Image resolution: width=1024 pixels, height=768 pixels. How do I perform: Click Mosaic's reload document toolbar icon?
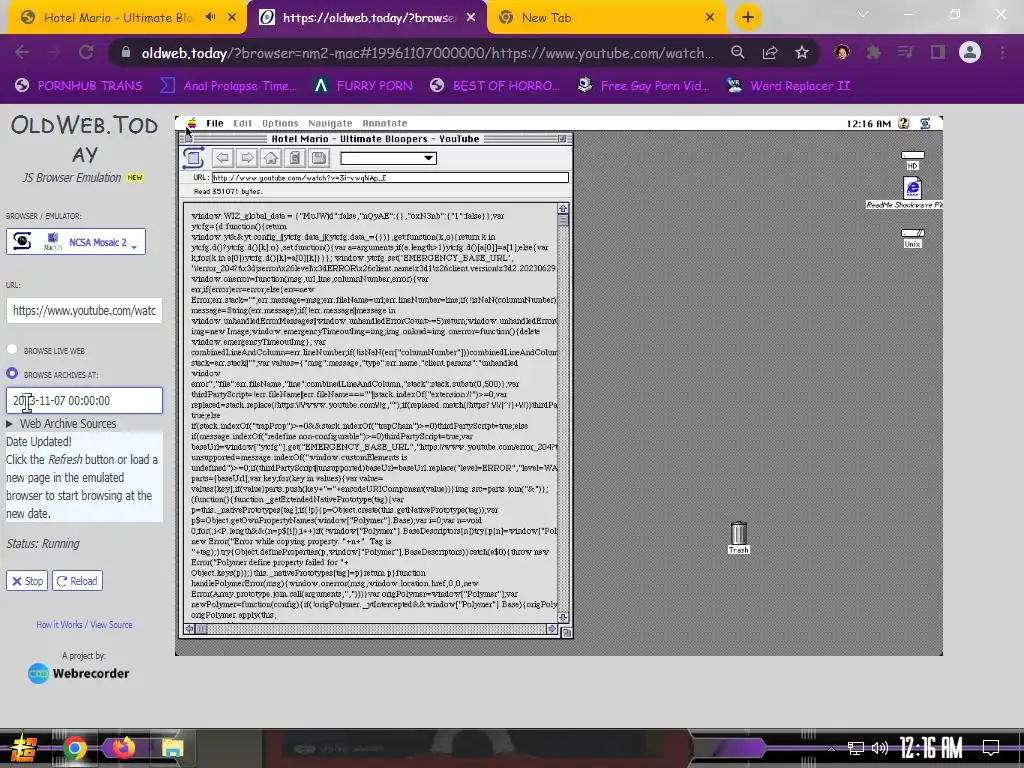click(295, 157)
